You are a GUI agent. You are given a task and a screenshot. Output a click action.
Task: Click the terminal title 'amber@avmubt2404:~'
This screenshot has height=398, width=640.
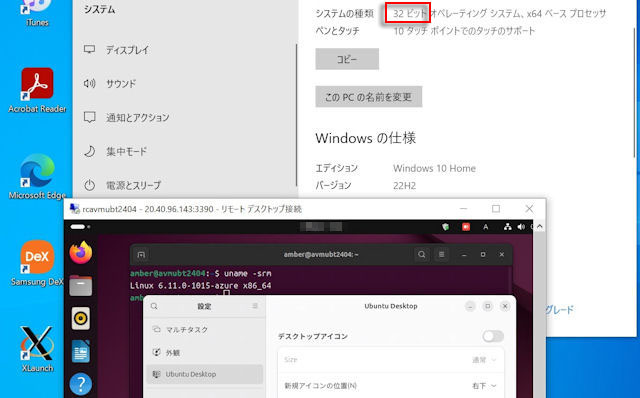pyautogui.click(x=321, y=254)
